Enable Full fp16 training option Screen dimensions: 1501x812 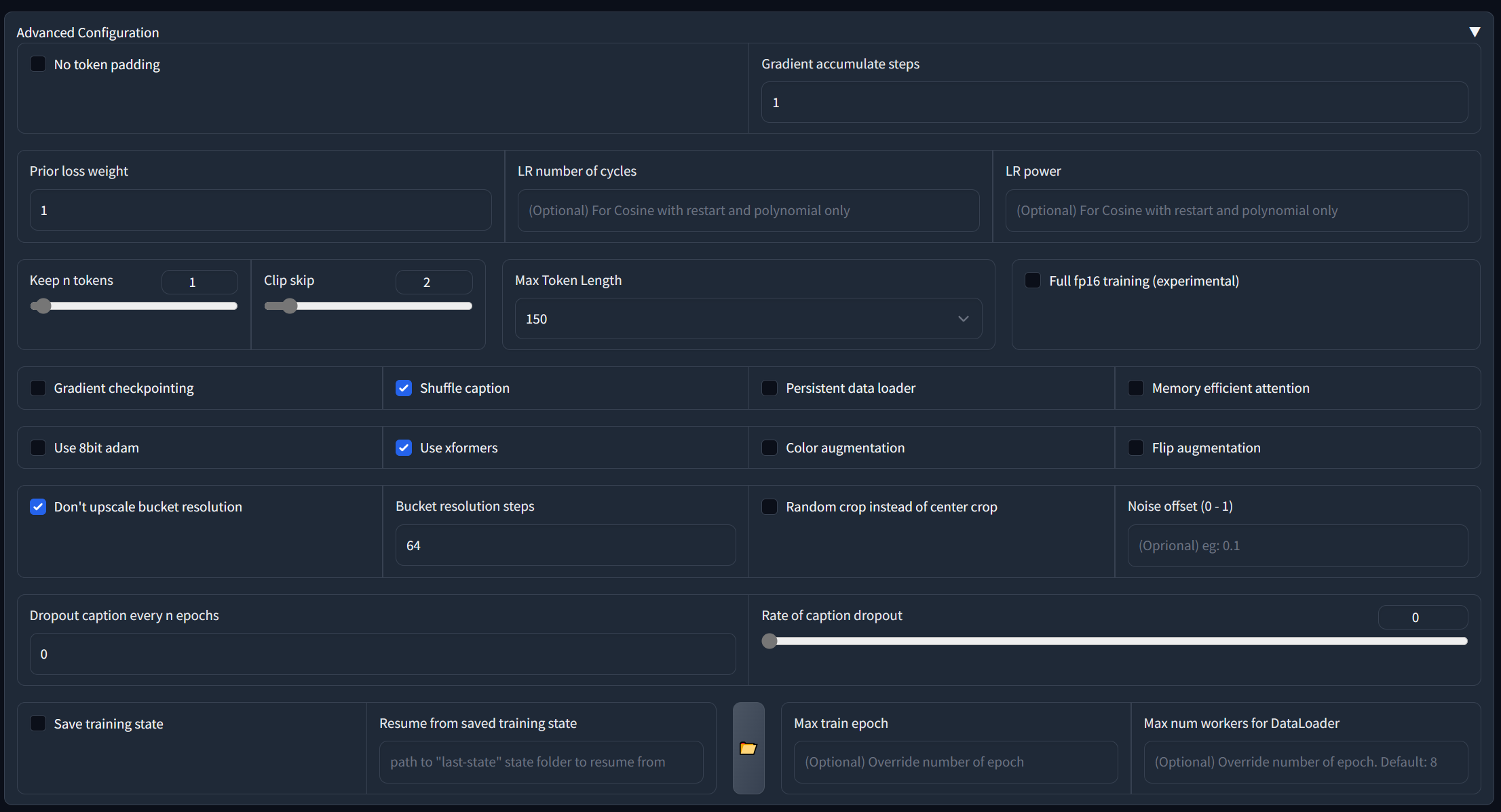point(1033,281)
